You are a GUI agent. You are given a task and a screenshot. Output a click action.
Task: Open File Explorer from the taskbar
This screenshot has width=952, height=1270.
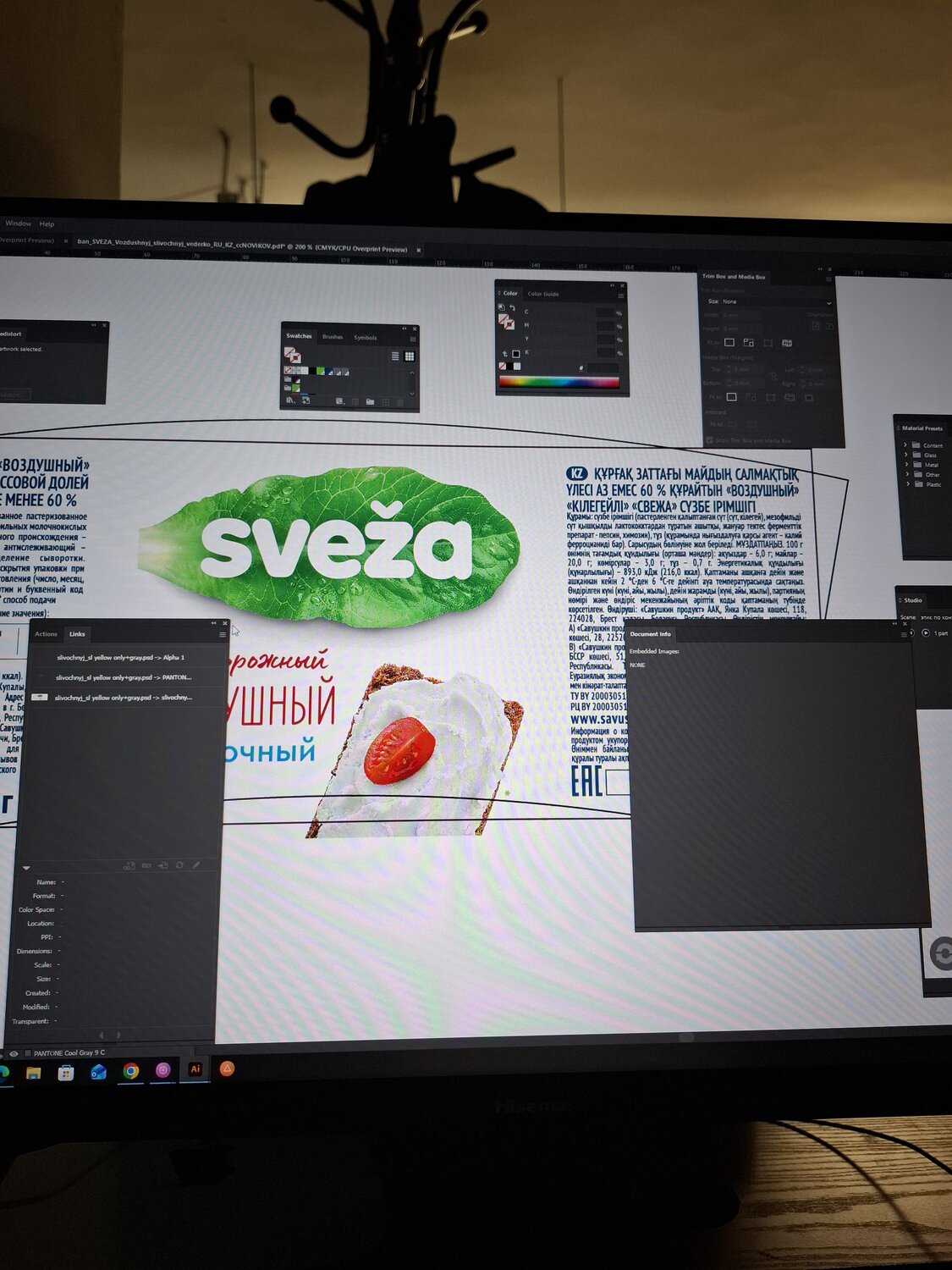pyautogui.click(x=34, y=1072)
